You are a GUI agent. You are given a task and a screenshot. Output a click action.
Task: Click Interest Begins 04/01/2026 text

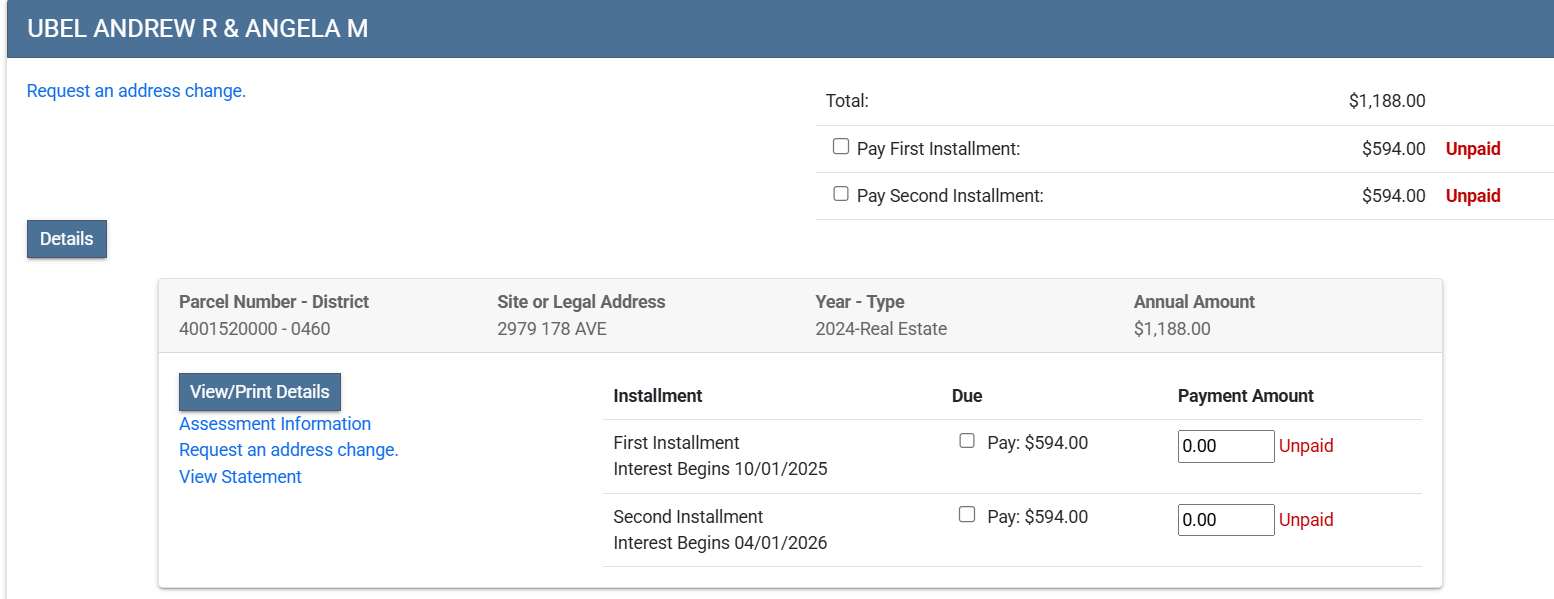[720, 543]
